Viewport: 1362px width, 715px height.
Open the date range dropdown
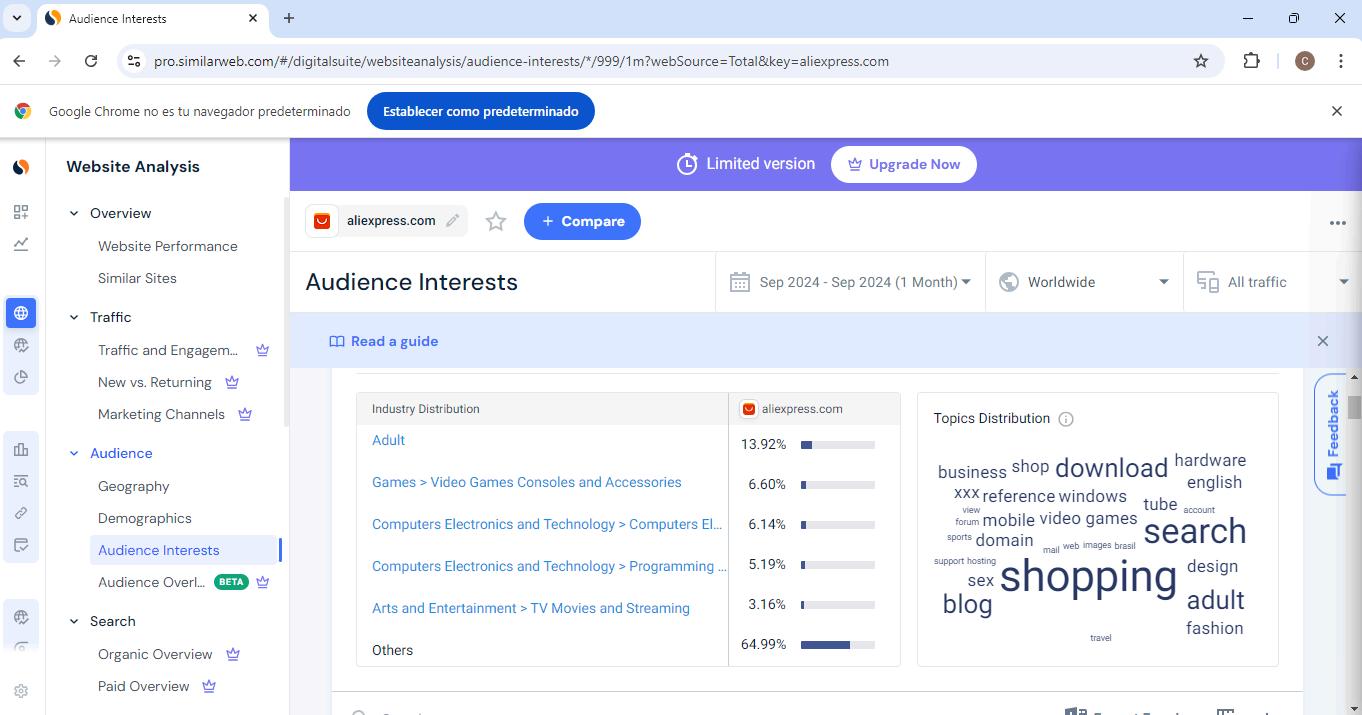point(851,282)
